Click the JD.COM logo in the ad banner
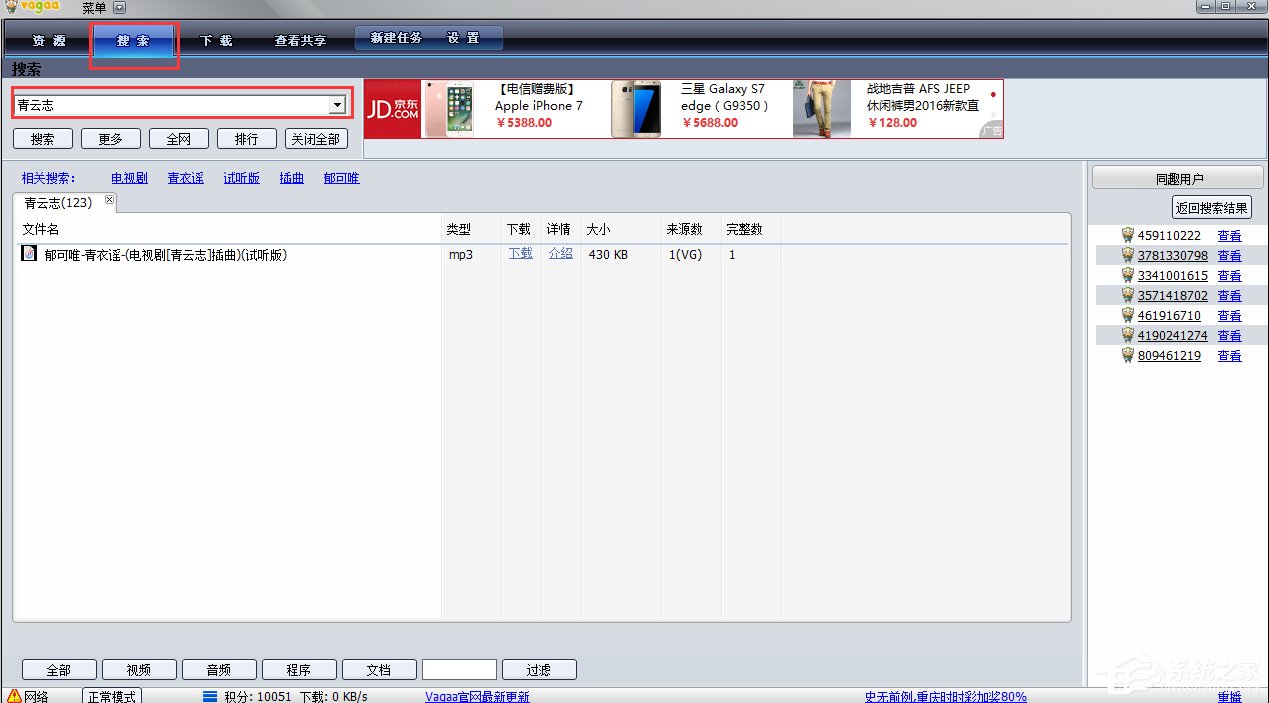Screen dimensions: 1269x703 [x=391, y=108]
